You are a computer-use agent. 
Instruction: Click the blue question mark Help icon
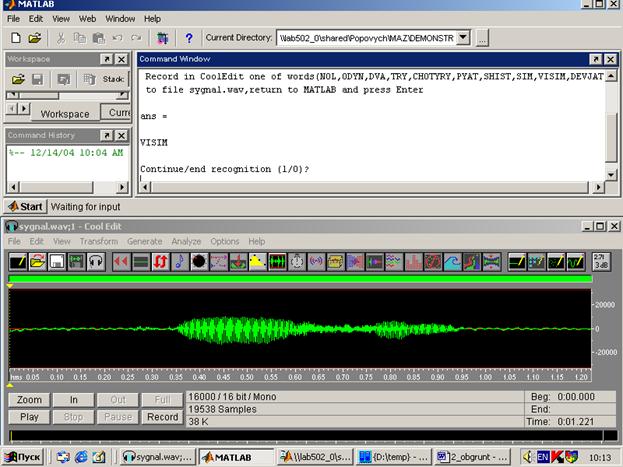[189, 38]
